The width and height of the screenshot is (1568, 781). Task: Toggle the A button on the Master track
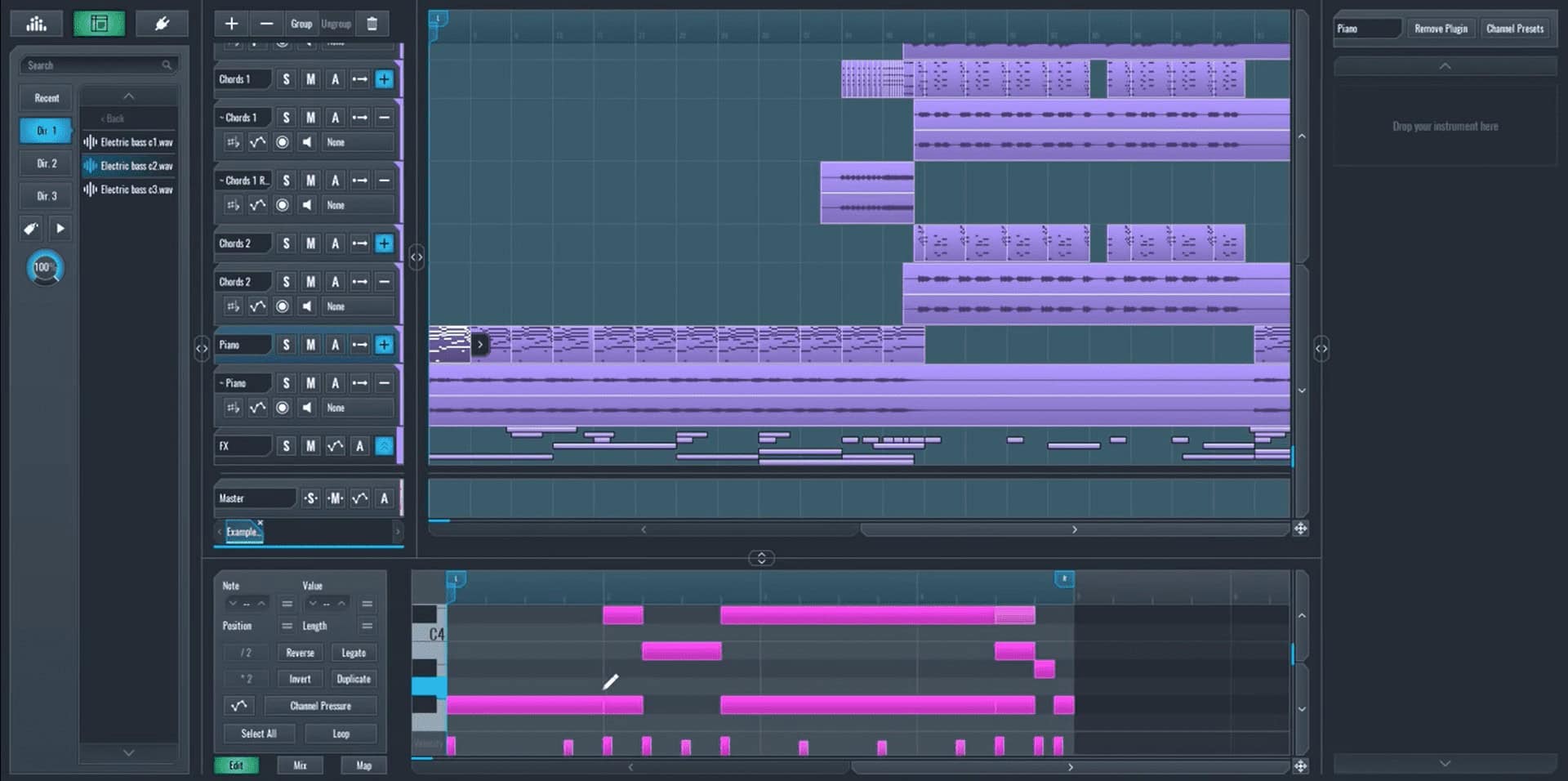coord(384,498)
